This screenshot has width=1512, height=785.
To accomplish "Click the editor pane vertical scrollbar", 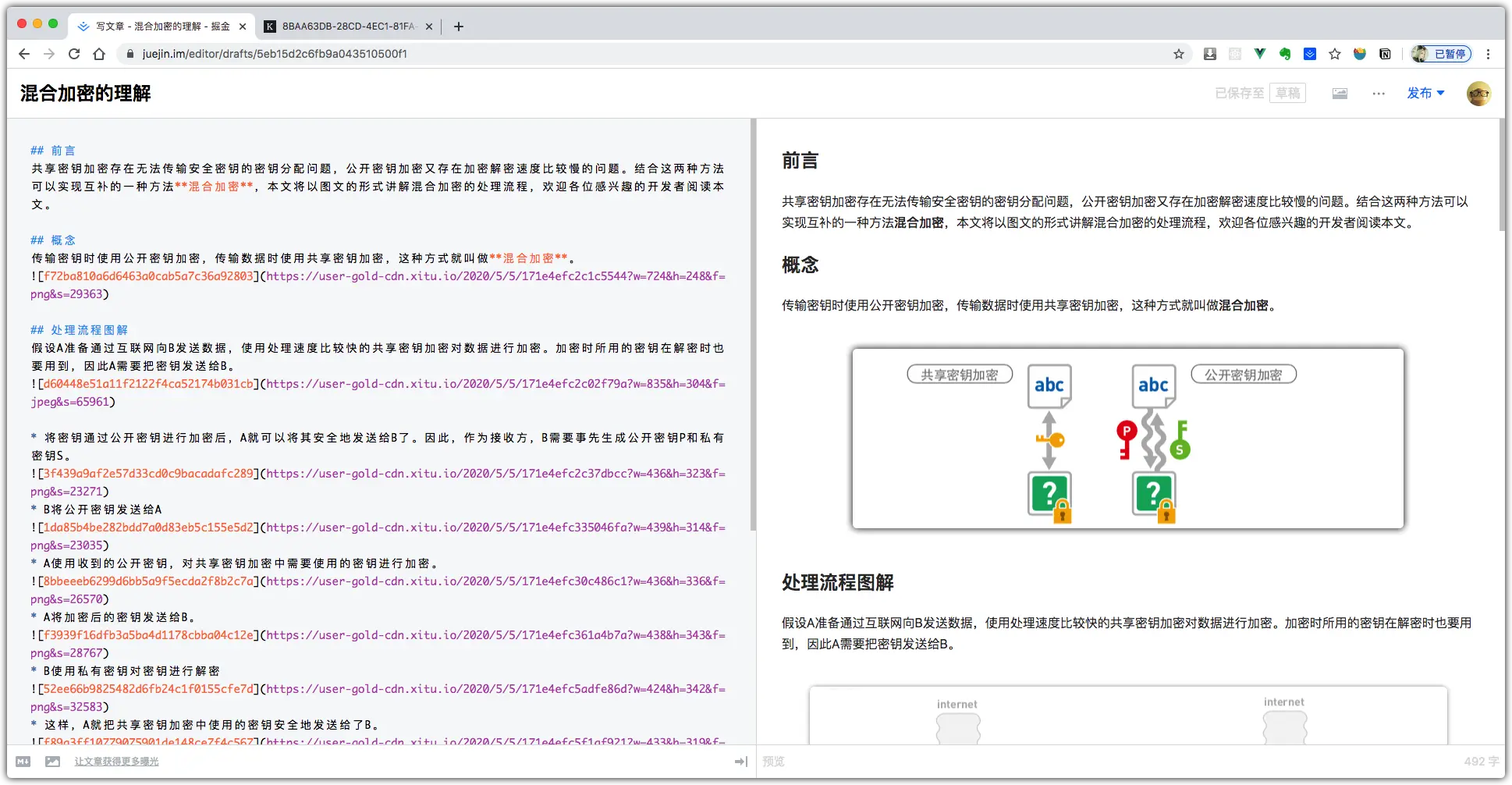I will 753,325.
